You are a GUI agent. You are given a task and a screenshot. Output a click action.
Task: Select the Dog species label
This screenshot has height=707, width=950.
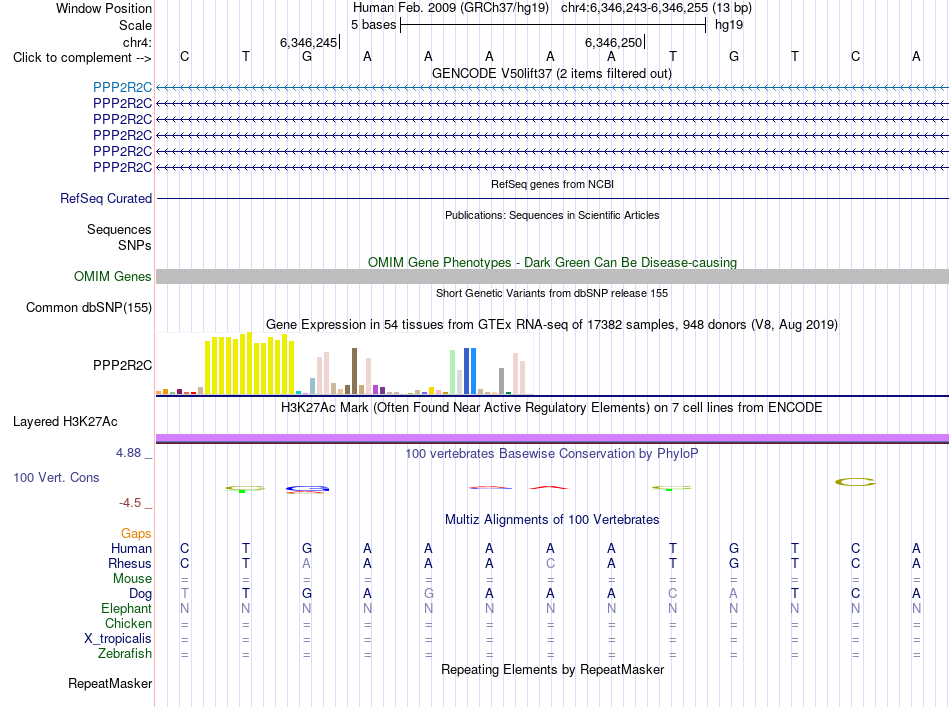tap(140, 594)
